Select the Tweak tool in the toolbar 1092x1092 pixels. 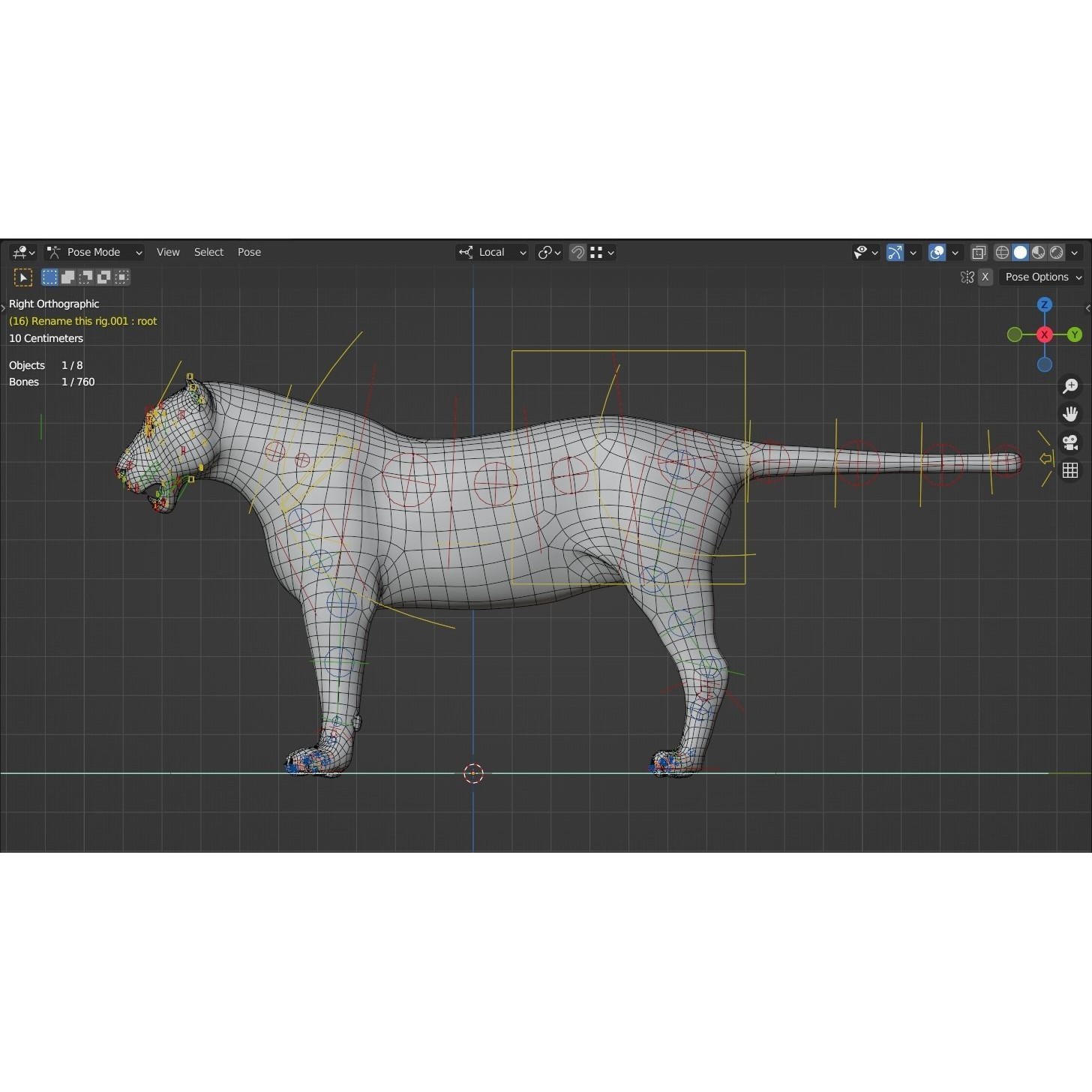pos(23,277)
